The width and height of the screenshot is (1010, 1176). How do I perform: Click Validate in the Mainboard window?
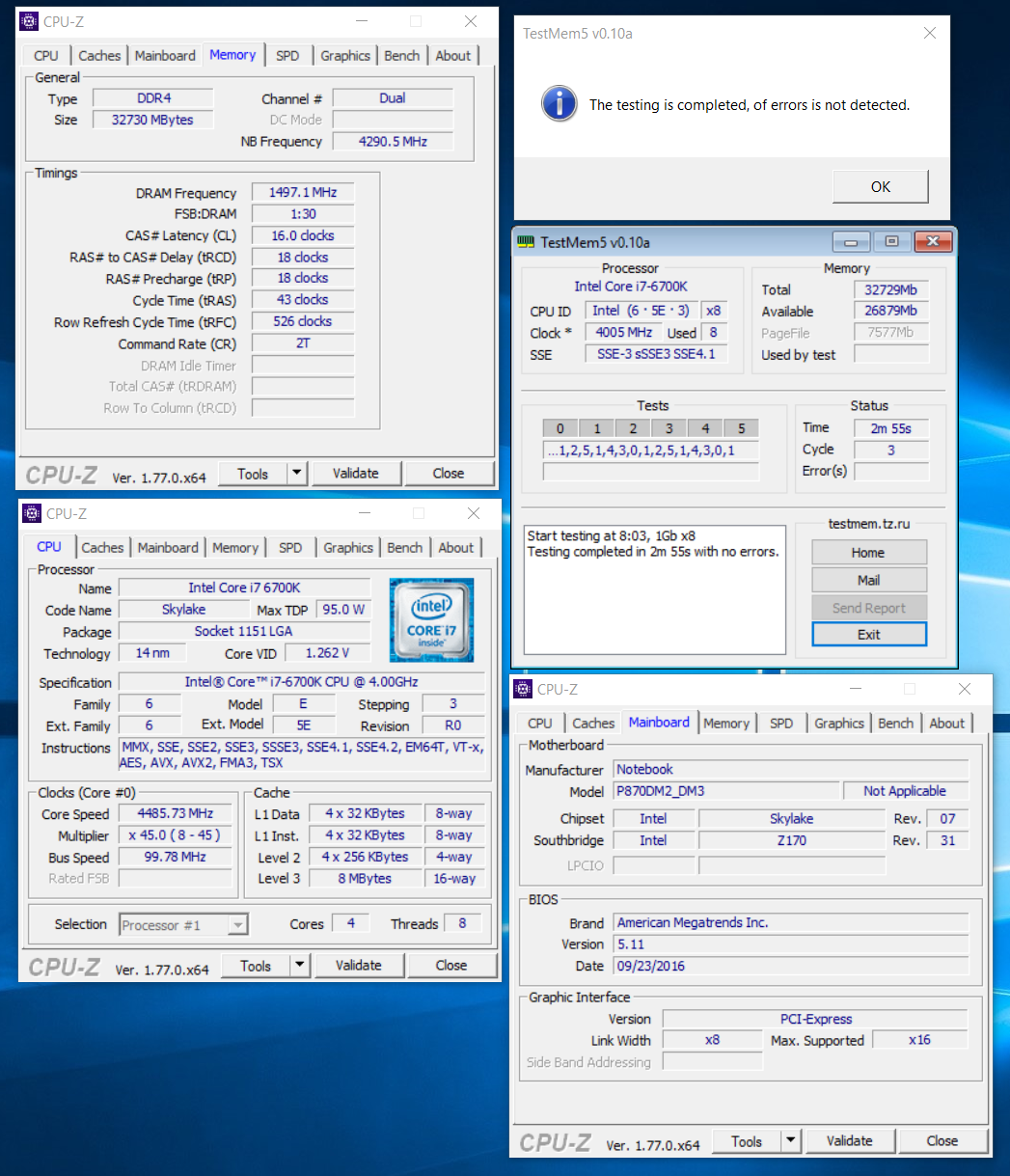pyautogui.click(x=850, y=1141)
